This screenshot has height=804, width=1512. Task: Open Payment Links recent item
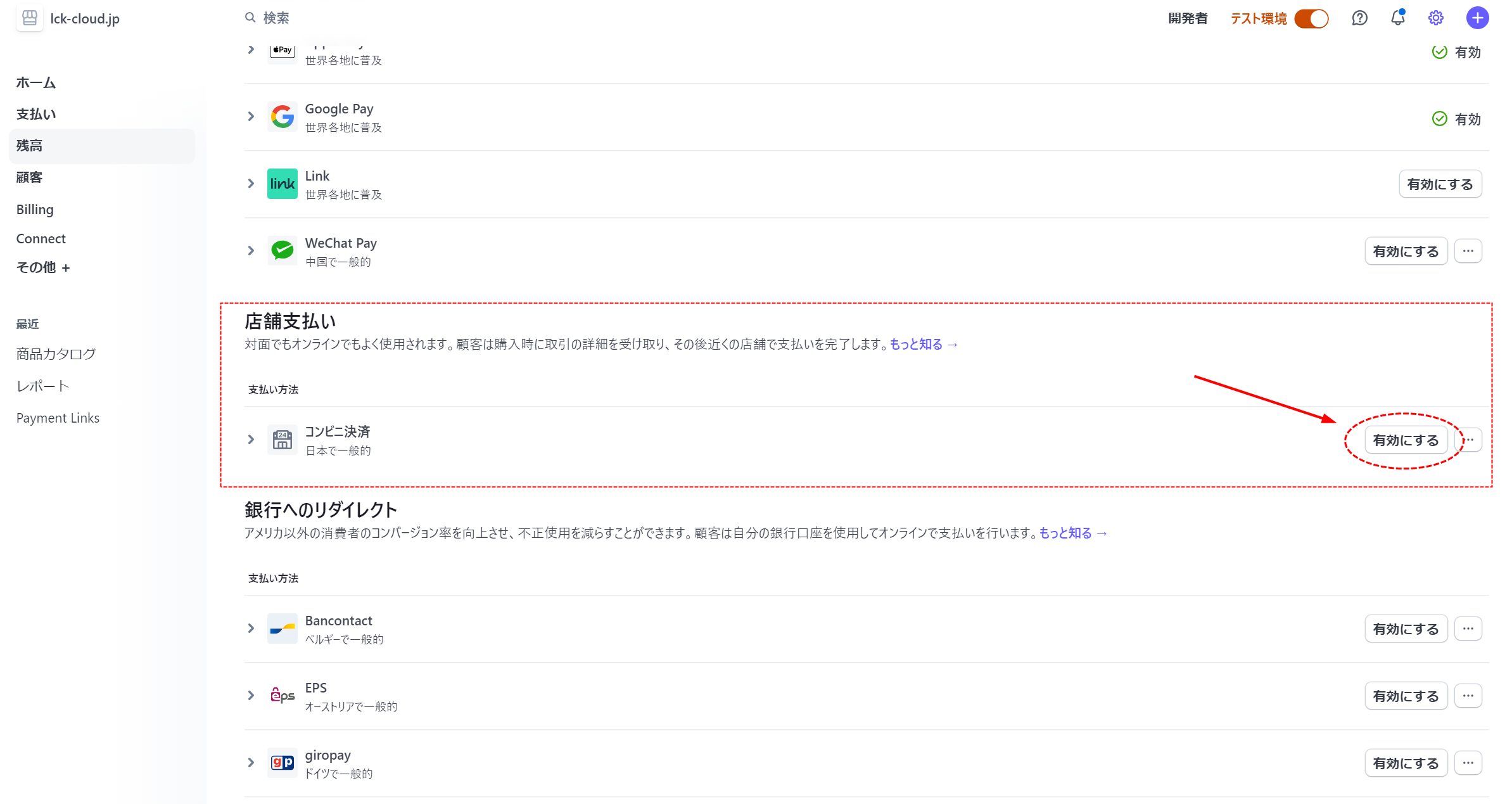[x=58, y=418]
